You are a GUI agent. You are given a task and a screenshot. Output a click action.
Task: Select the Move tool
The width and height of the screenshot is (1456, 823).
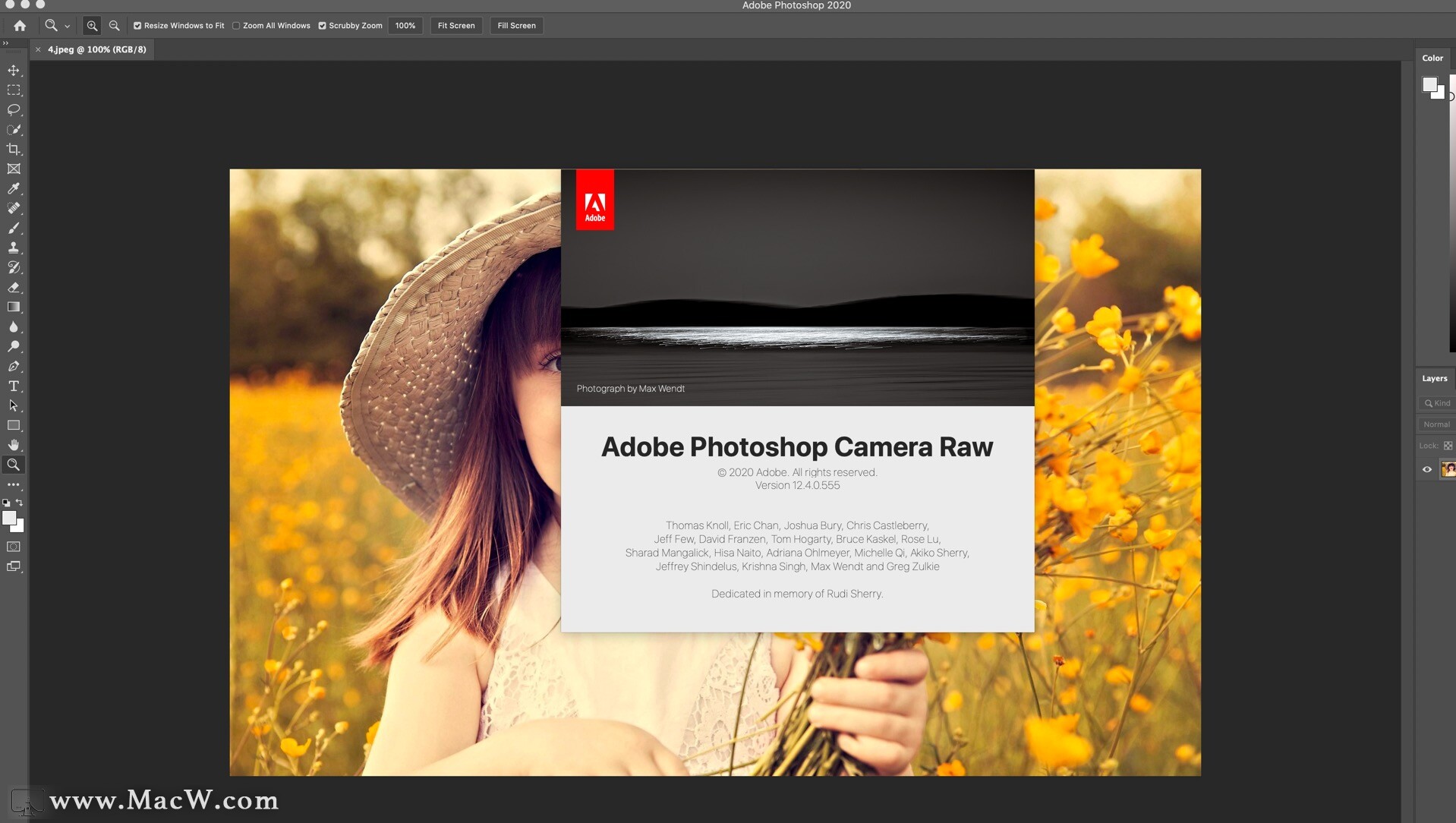click(14, 71)
